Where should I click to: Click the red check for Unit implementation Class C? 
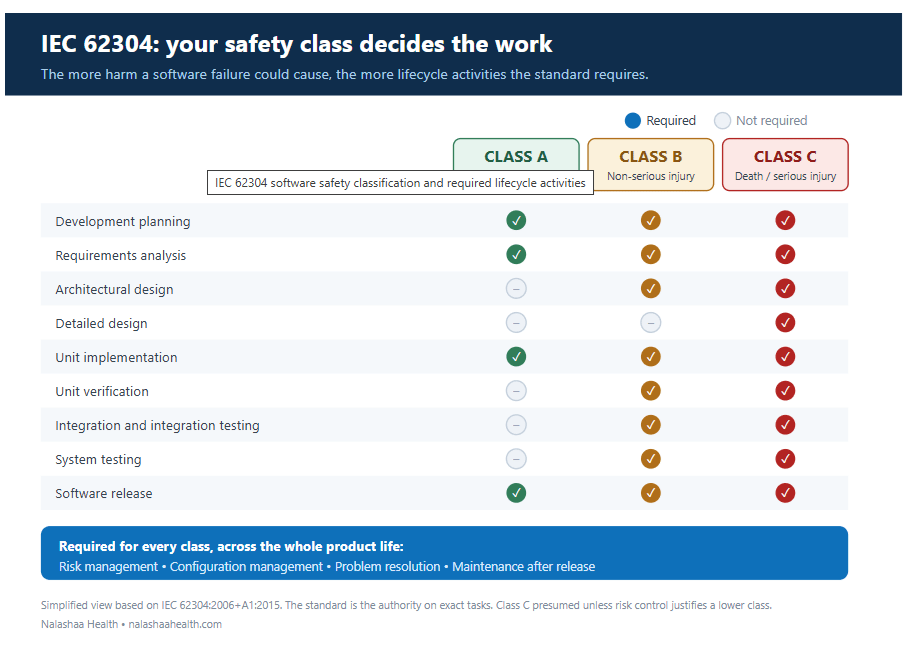pos(785,357)
